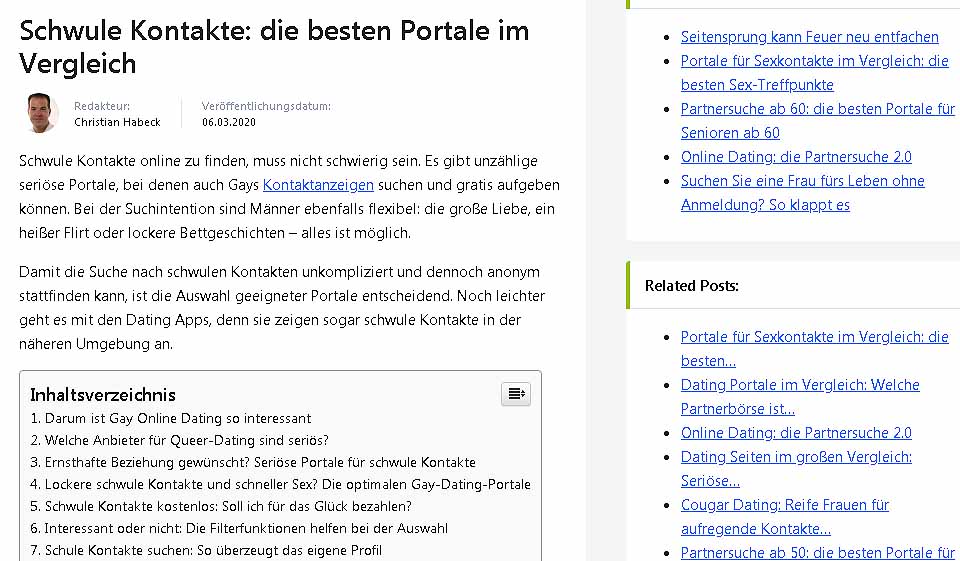Click Christian Habeck author photo
Screen dimensions: 960x561
click(x=40, y=113)
